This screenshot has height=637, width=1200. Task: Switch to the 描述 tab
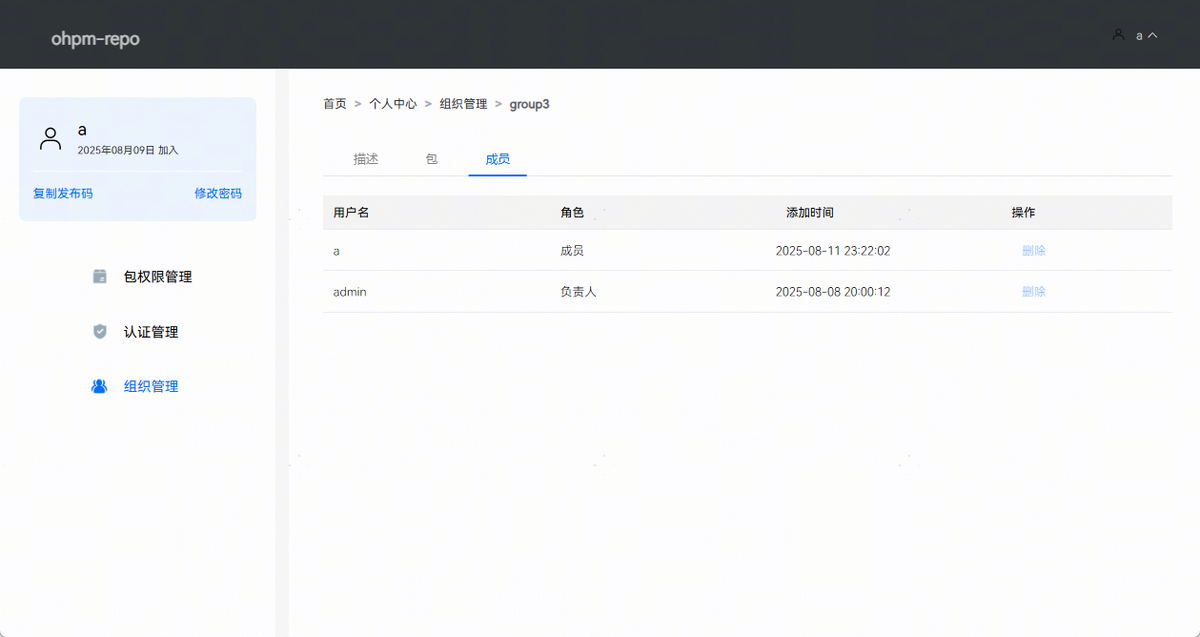click(x=366, y=159)
